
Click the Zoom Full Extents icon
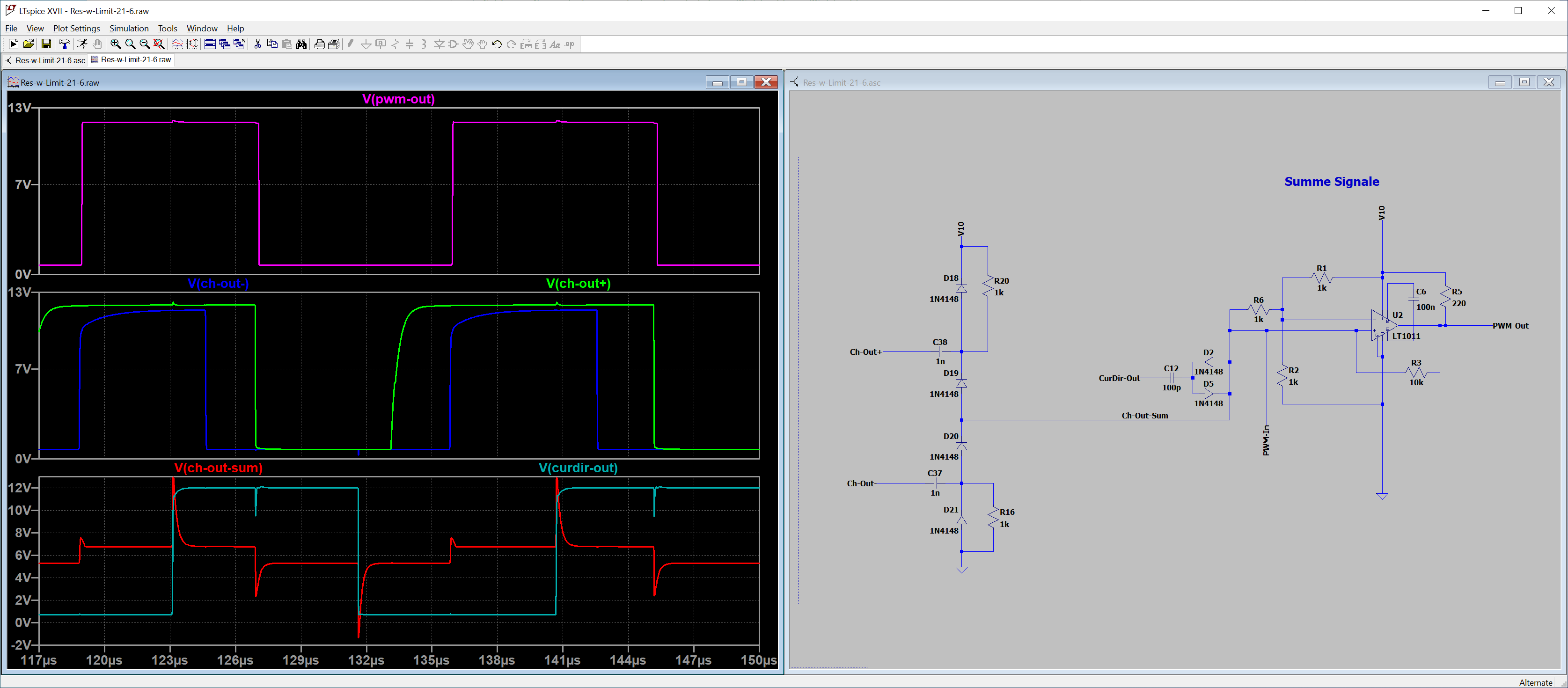point(160,44)
